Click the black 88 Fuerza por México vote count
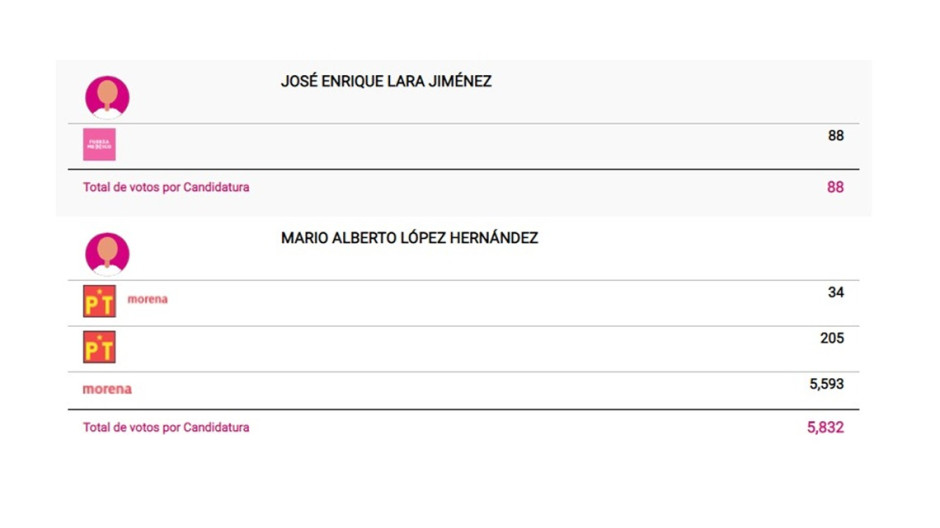940x528 pixels. (x=835, y=136)
